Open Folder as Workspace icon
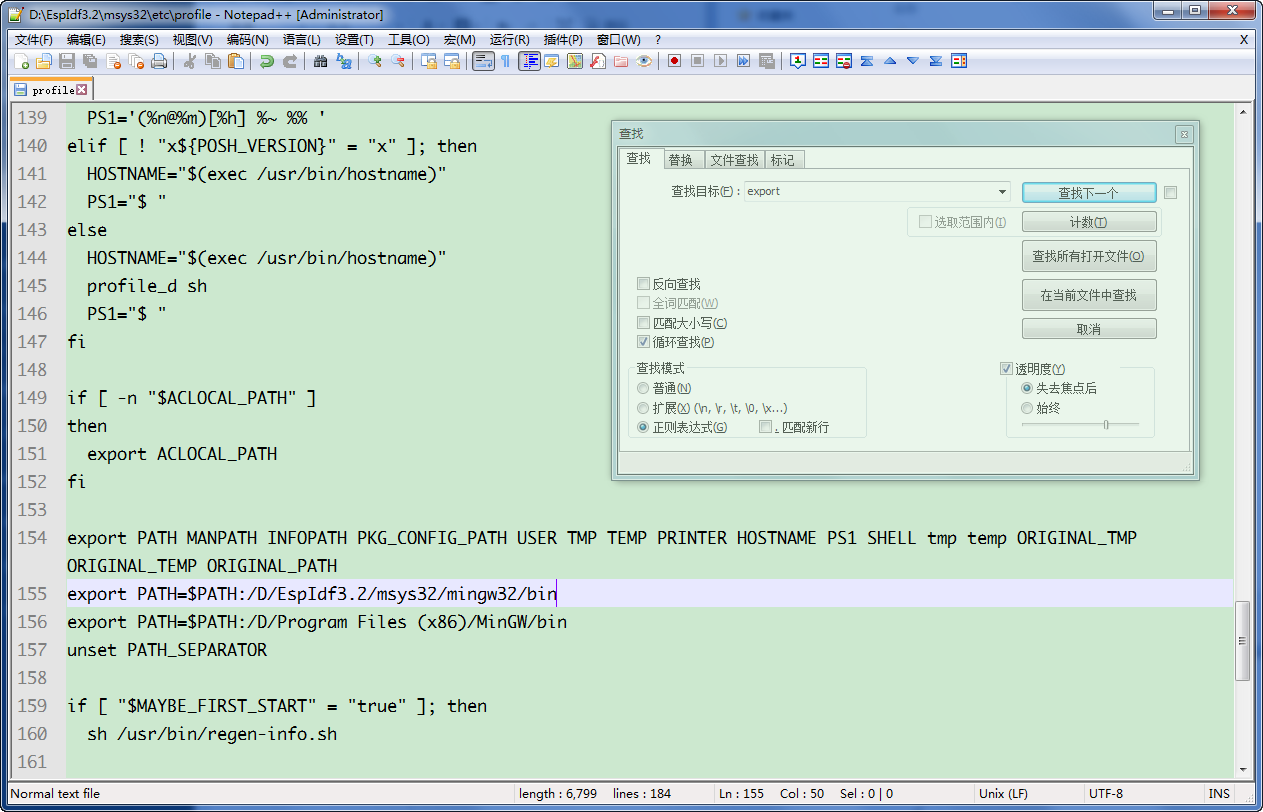This screenshot has height=812, width=1263. click(620, 61)
